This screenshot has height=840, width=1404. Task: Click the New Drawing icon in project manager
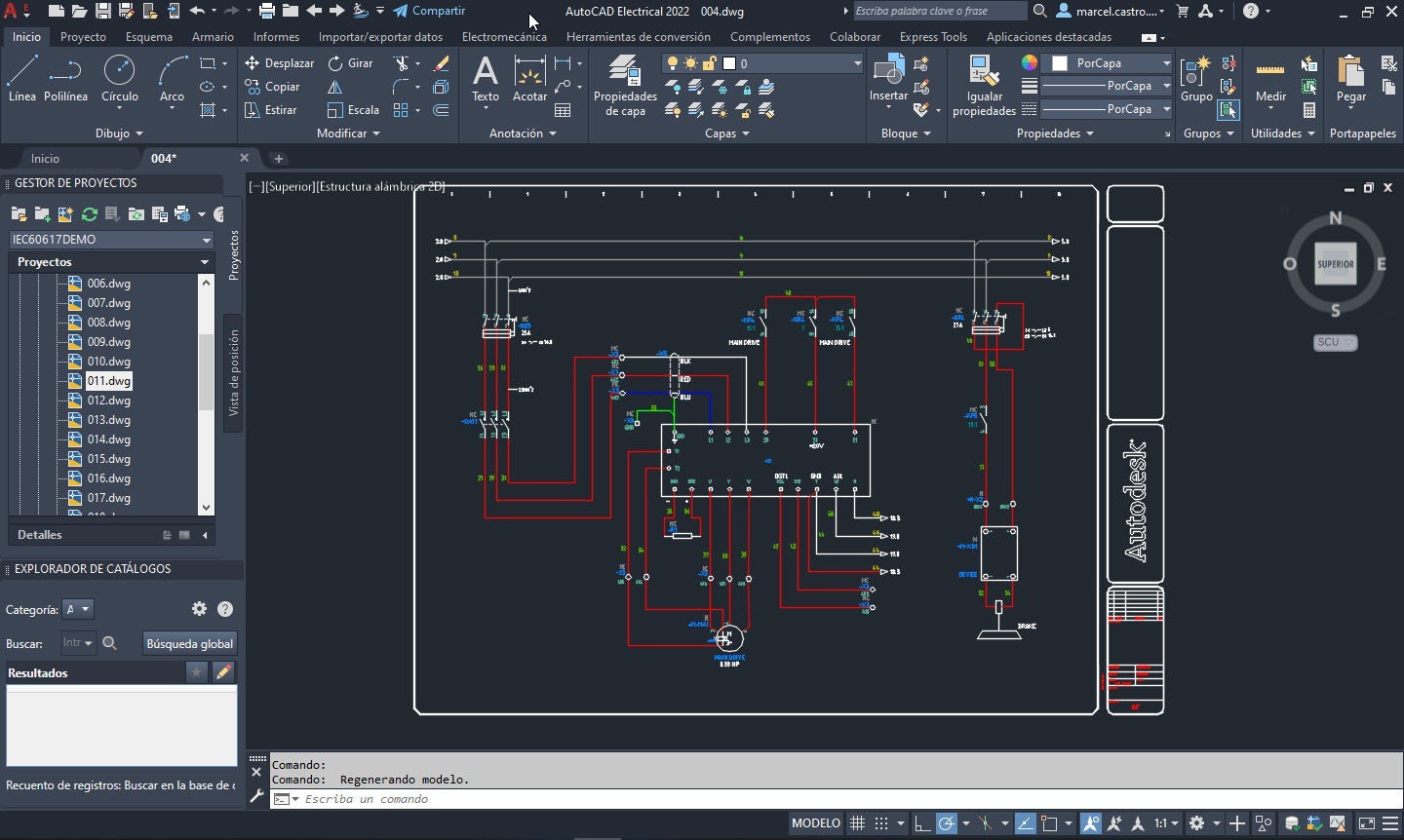[65, 213]
